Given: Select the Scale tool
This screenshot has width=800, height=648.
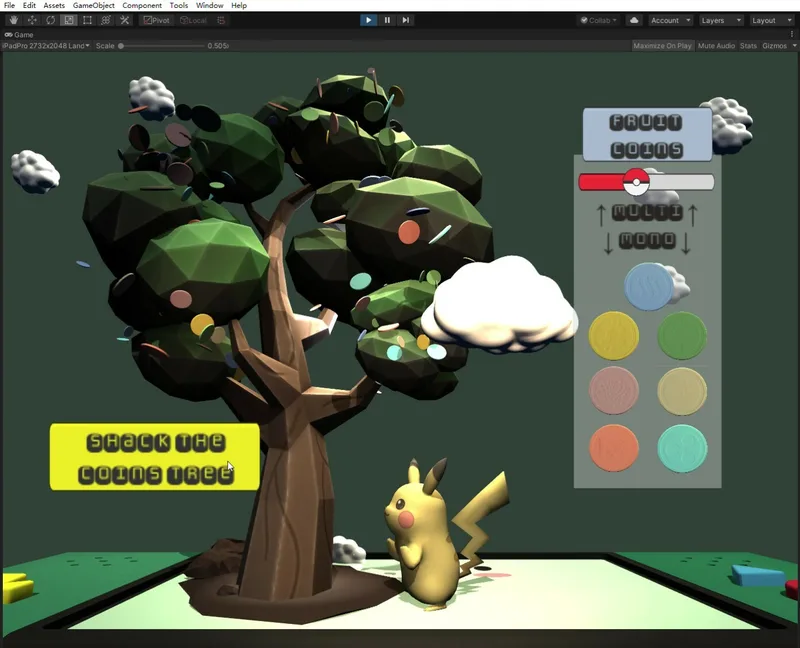Looking at the screenshot, I should tap(69, 20).
